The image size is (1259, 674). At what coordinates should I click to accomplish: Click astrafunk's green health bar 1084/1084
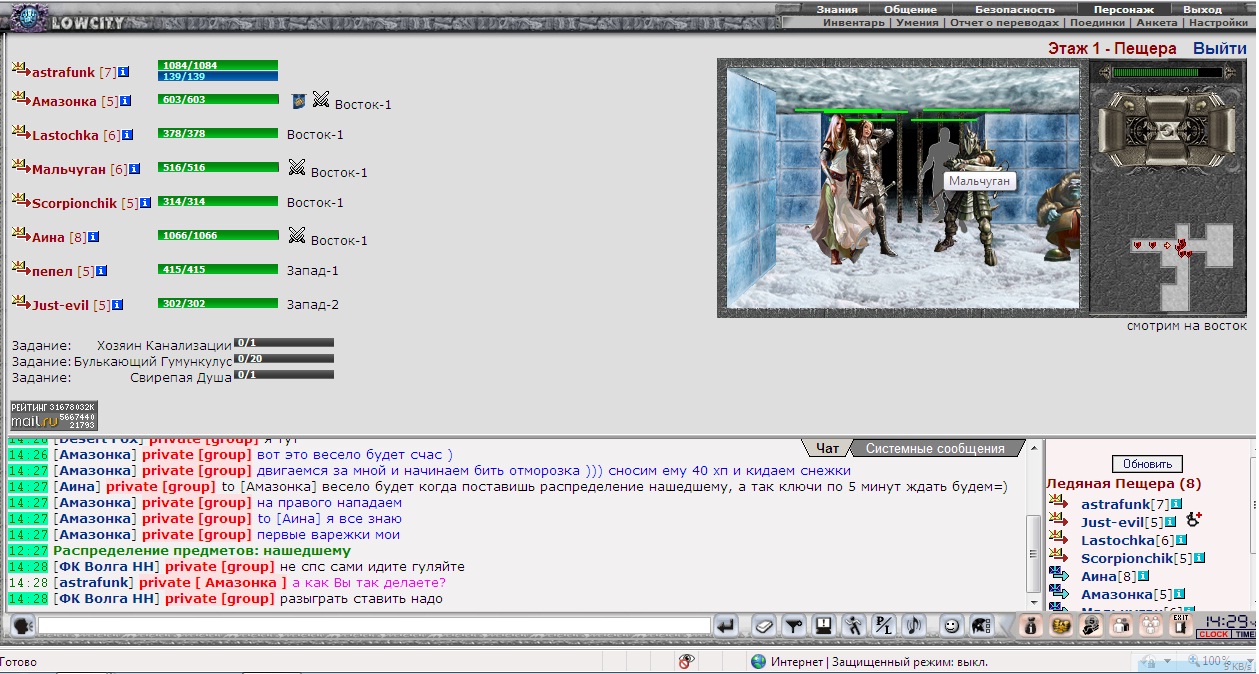coord(217,65)
